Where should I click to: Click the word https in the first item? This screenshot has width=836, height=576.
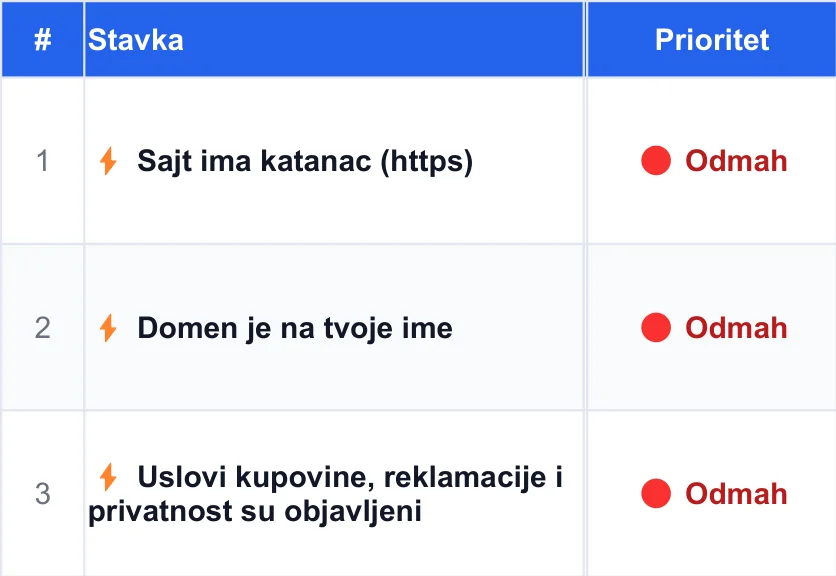[x=427, y=161]
